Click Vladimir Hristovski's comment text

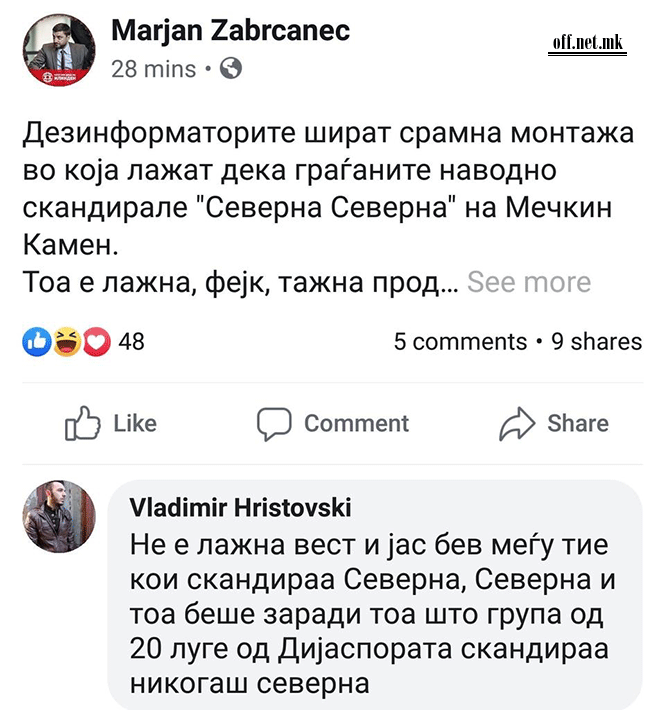click(370, 614)
